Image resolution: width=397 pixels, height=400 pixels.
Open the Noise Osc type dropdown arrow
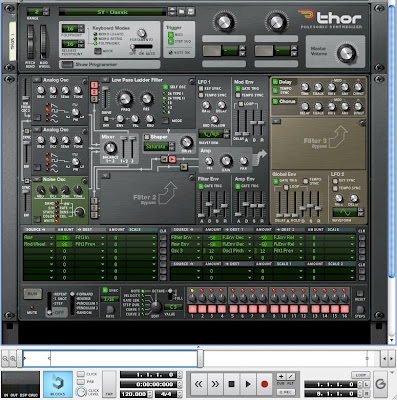coord(37,179)
